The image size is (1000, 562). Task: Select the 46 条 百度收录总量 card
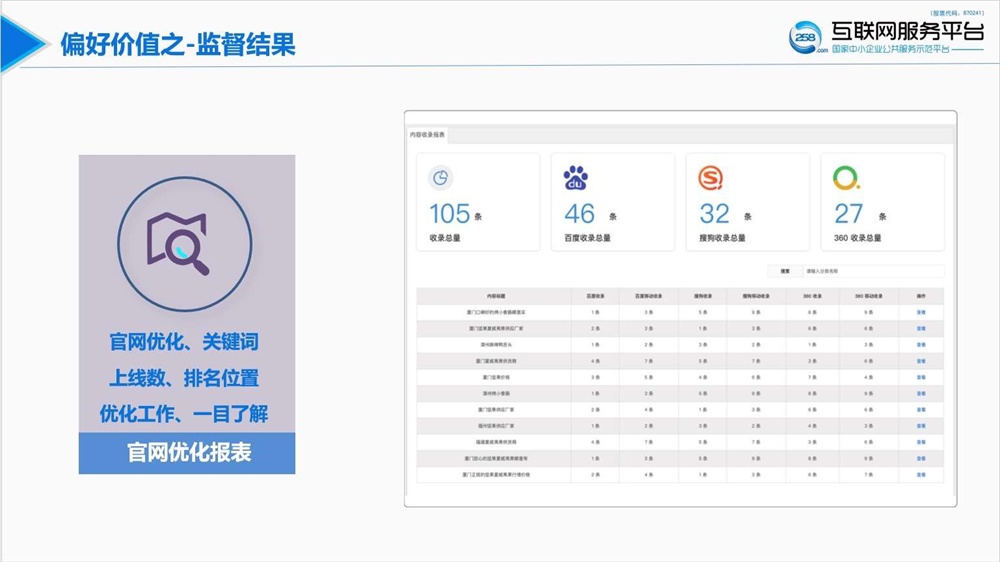coord(612,202)
